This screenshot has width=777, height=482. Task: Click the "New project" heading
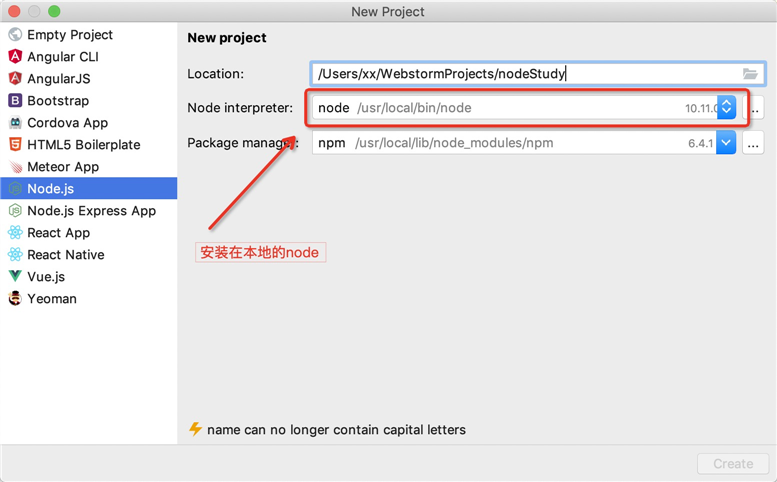(x=227, y=38)
